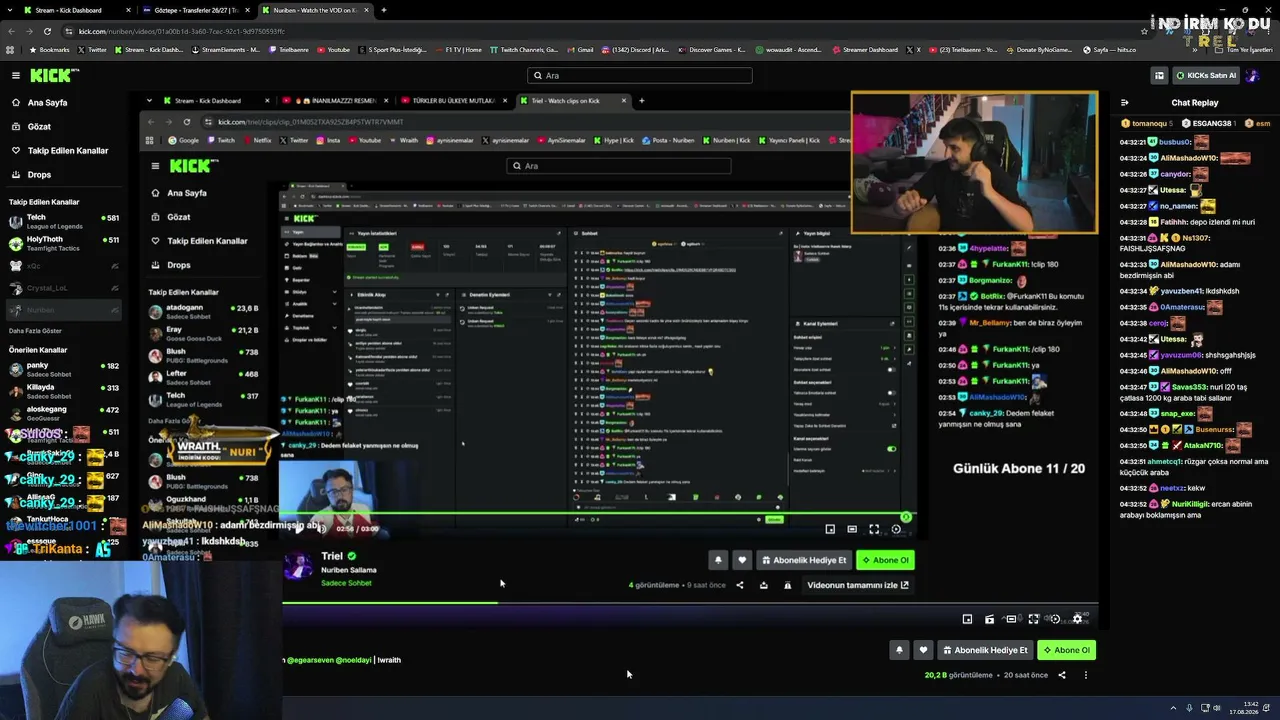Share the VOD via lower share icon

(x=1062, y=675)
